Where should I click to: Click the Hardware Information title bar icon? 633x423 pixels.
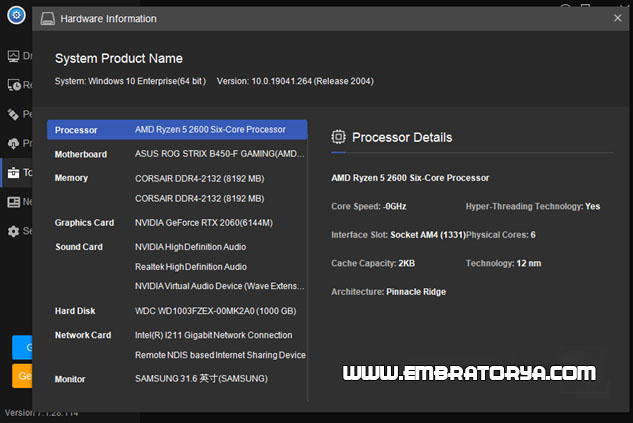tap(47, 19)
